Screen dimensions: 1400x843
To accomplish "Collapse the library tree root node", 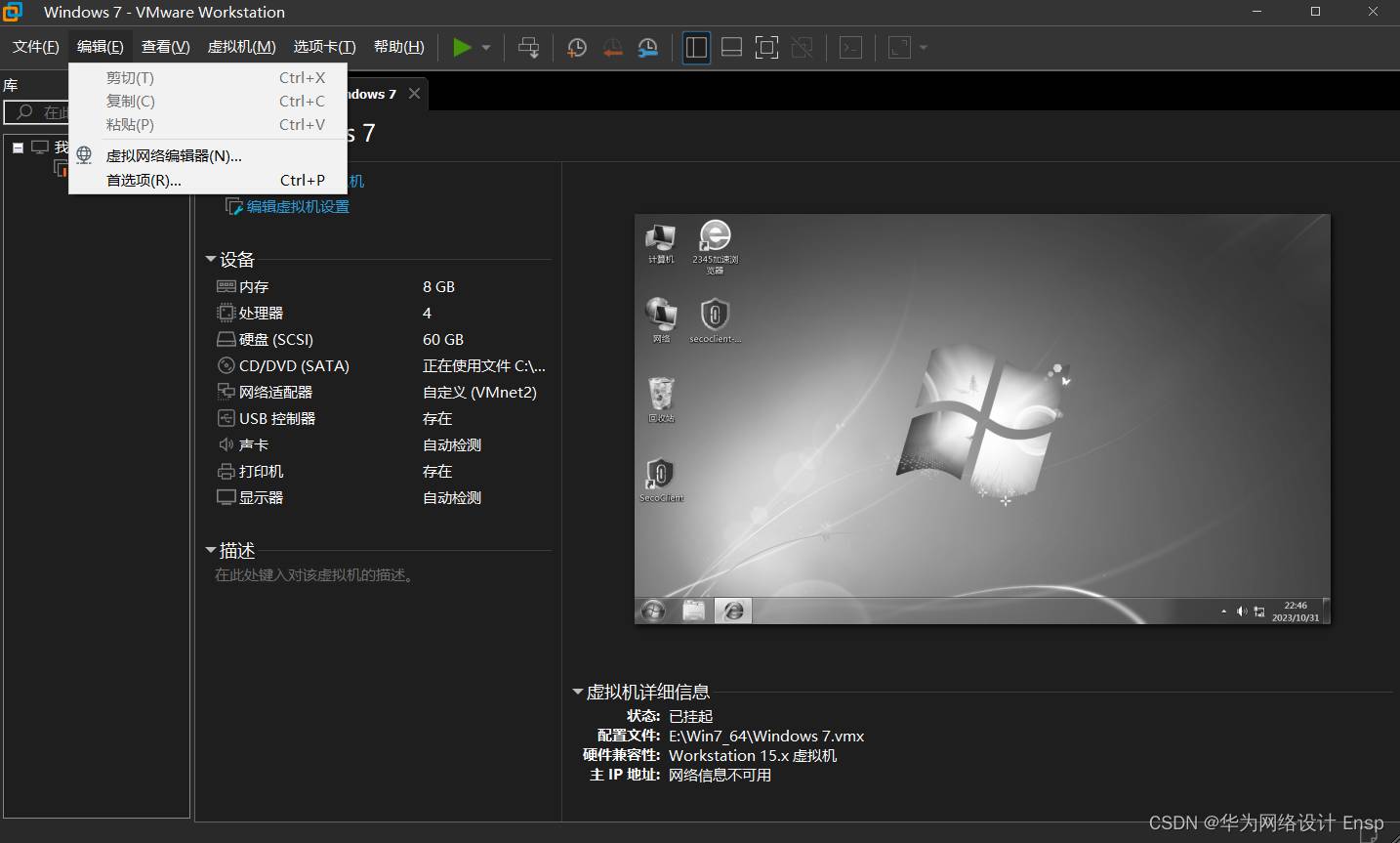I will 18,148.
